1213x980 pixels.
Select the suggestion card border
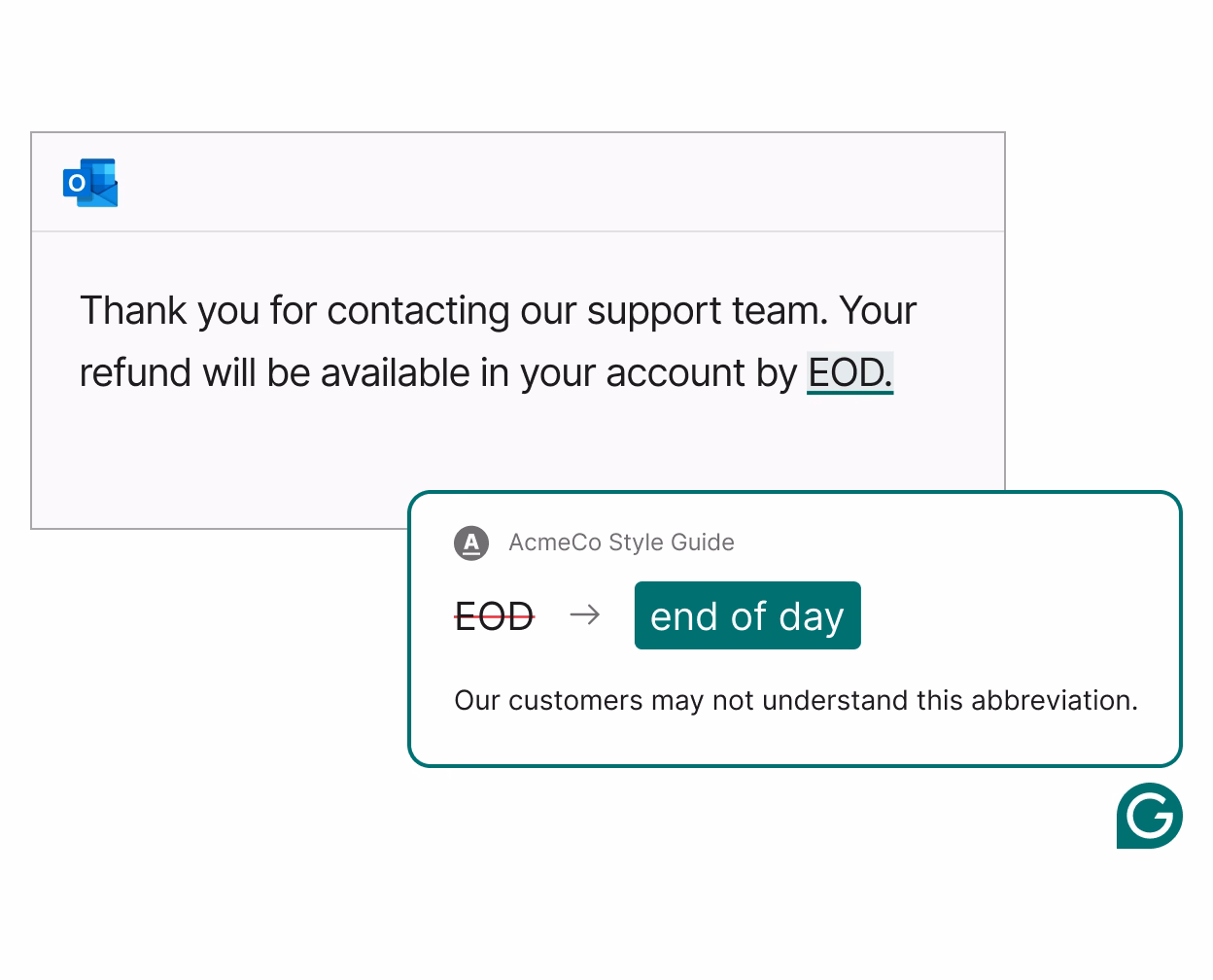[795, 494]
